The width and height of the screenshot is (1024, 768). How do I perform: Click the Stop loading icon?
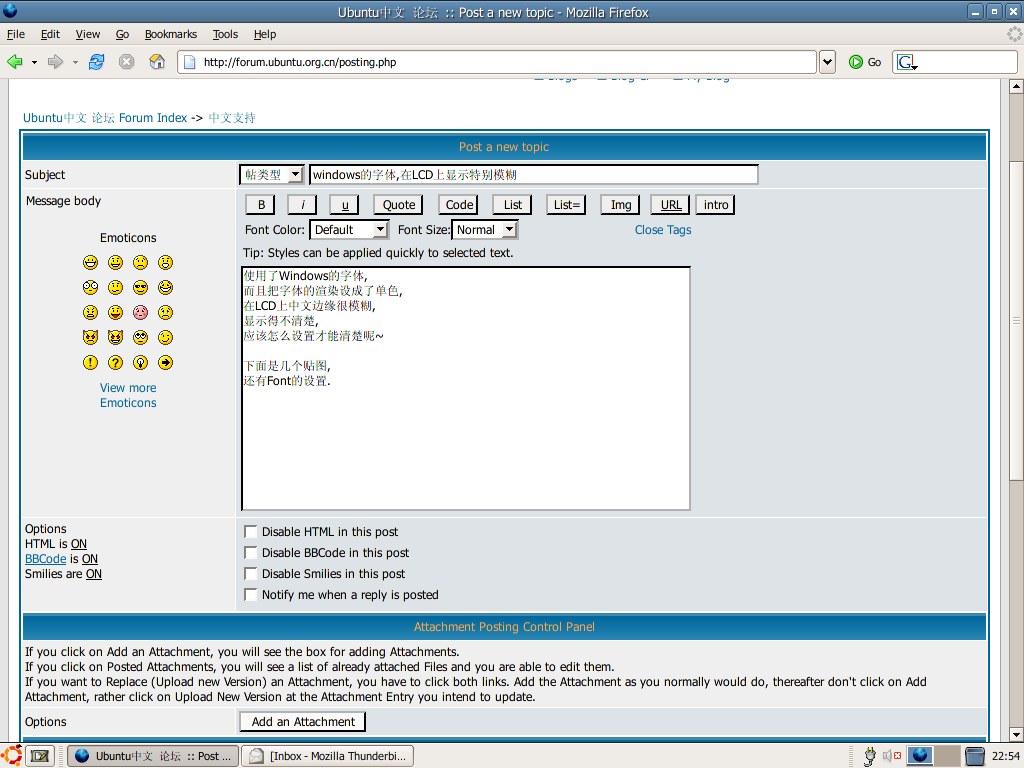point(127,62)
